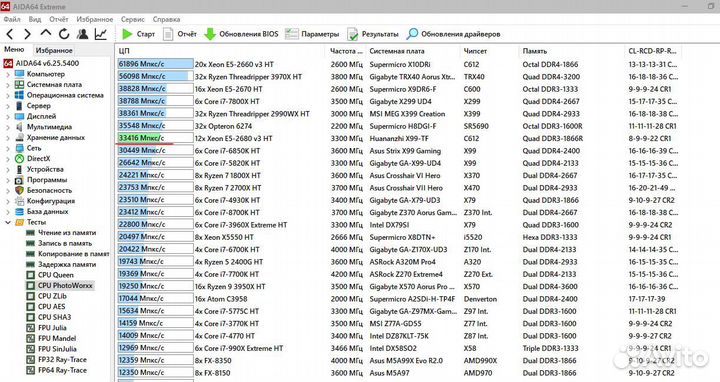The height and width of the screenshot is (382, 720).
Task: Select the 12x Xeon E5-2680 v3 HT row
Action: tap(399, 138)
